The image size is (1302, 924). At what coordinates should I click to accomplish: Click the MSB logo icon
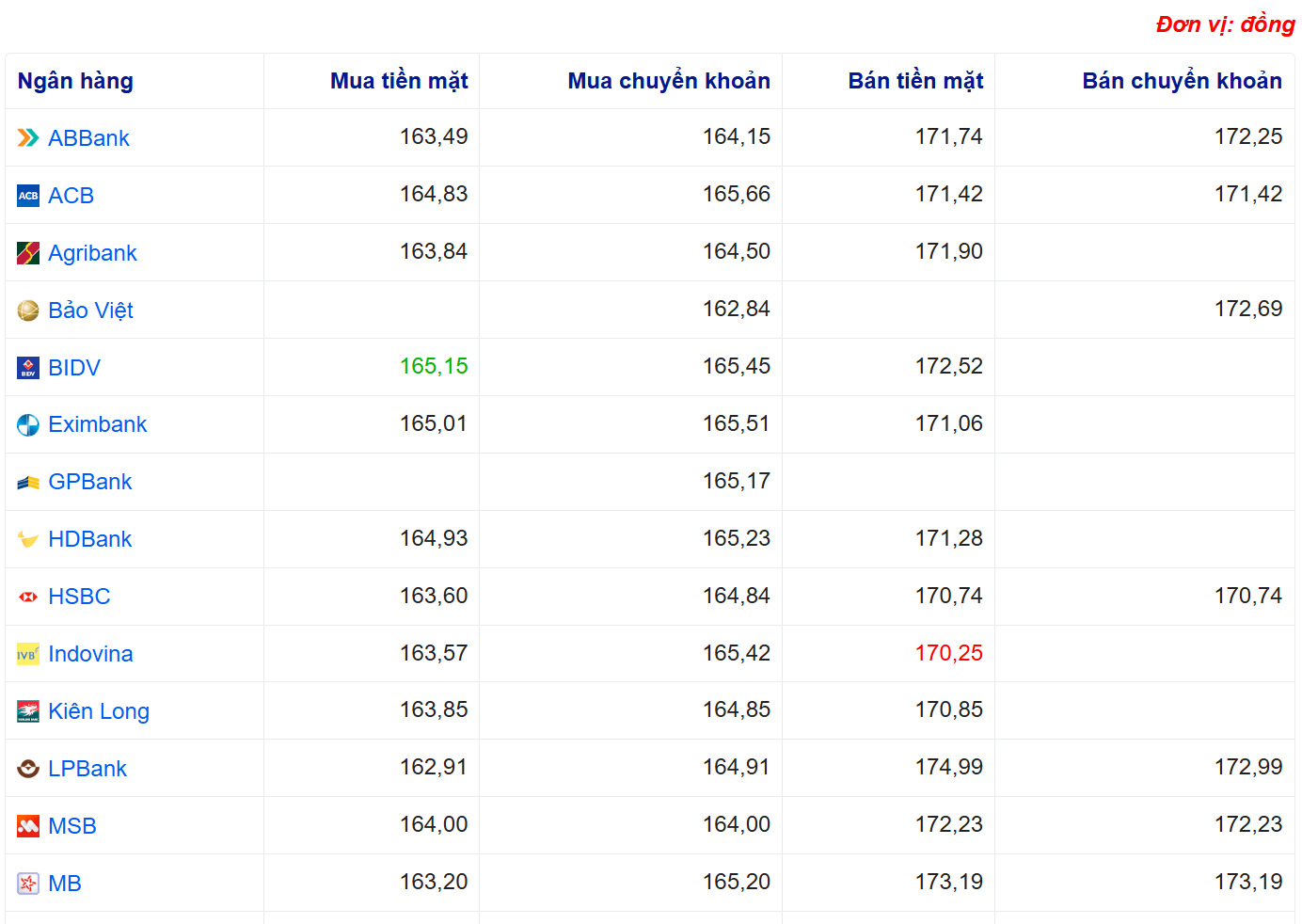click(28, 826)
